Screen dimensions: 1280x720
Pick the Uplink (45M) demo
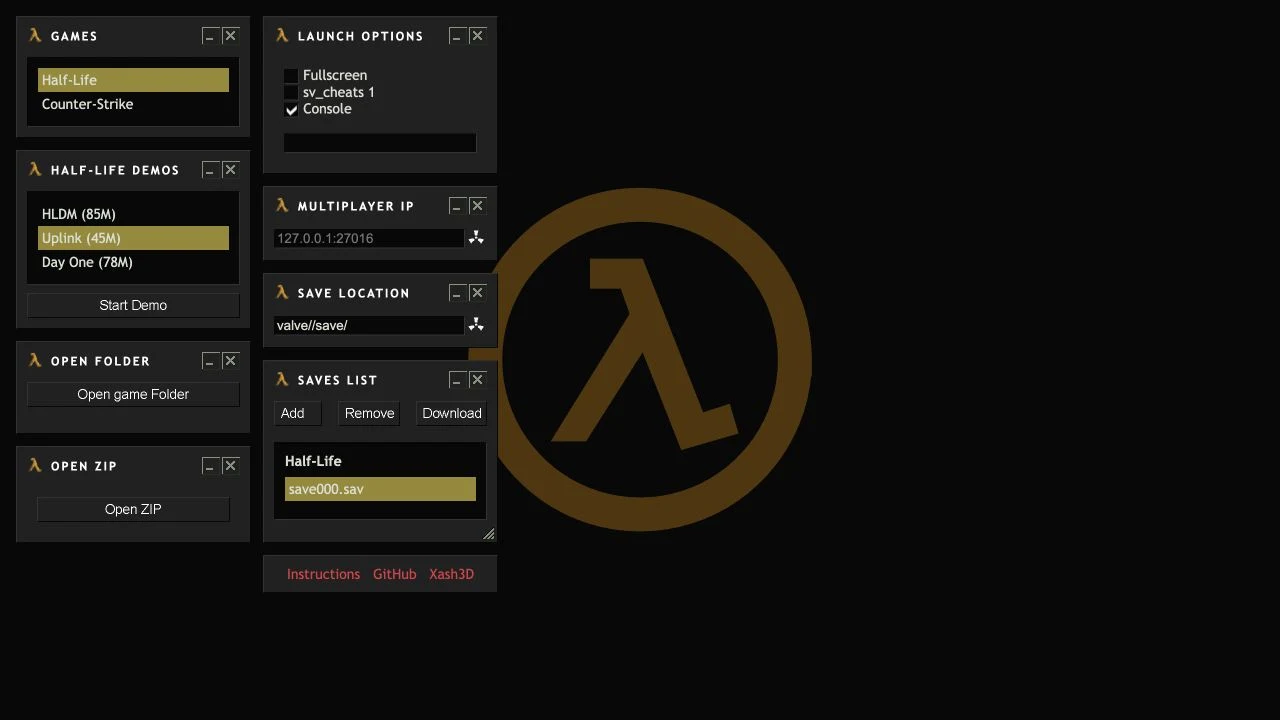point(133,238)
